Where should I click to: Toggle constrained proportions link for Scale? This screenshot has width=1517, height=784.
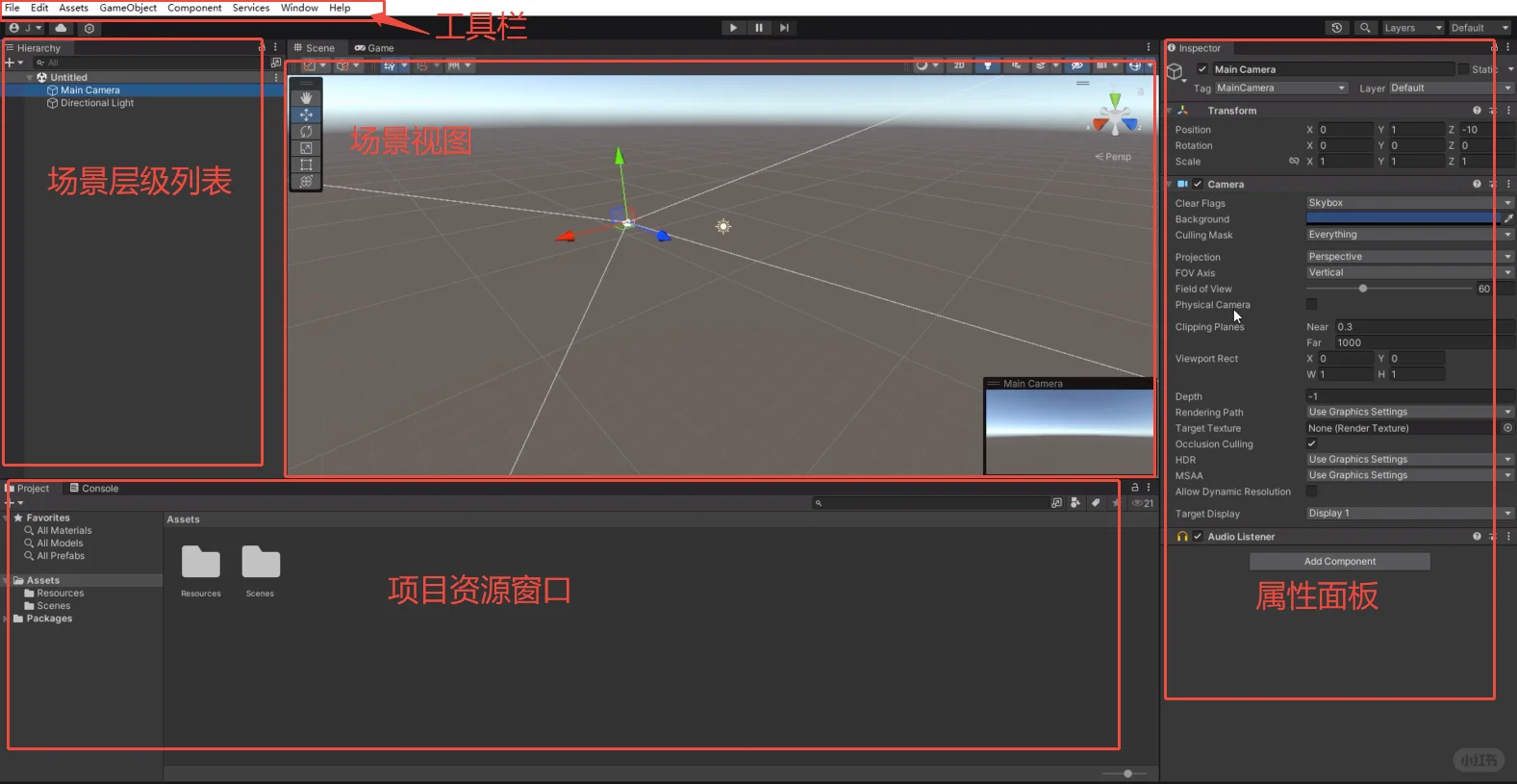point(1294,162)
